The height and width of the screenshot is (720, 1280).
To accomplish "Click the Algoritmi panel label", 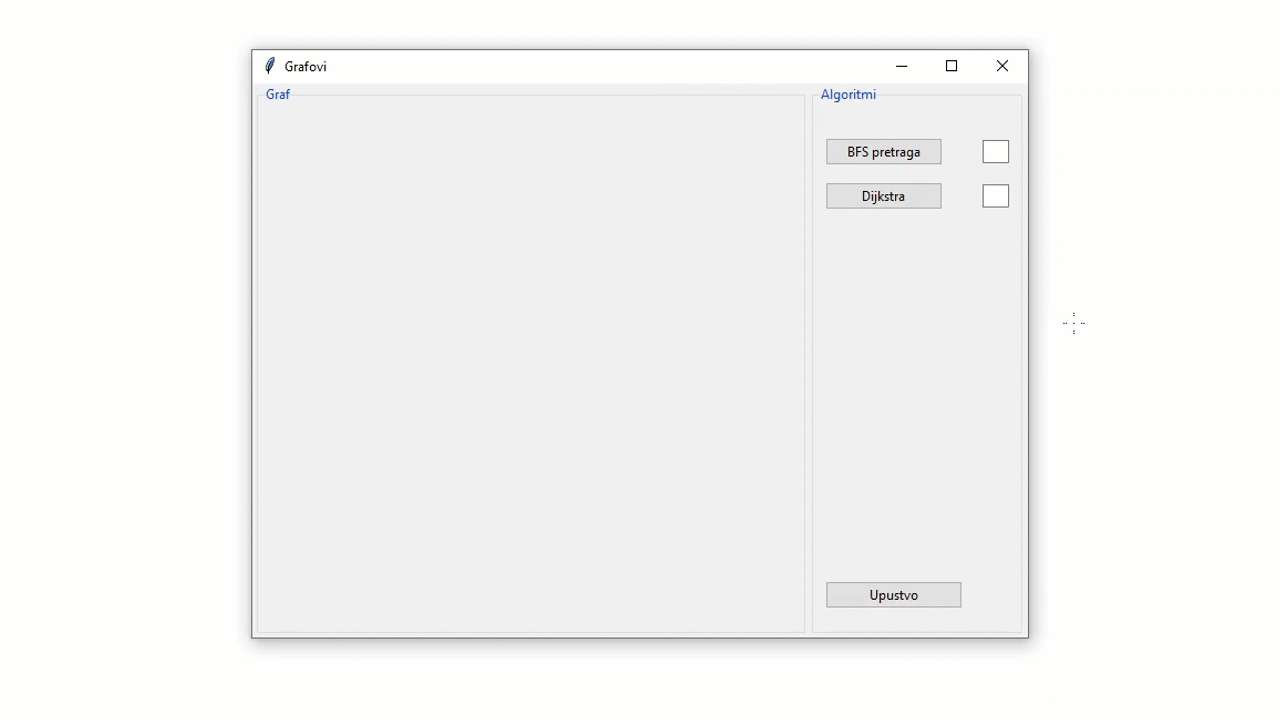I will point(848,94).
